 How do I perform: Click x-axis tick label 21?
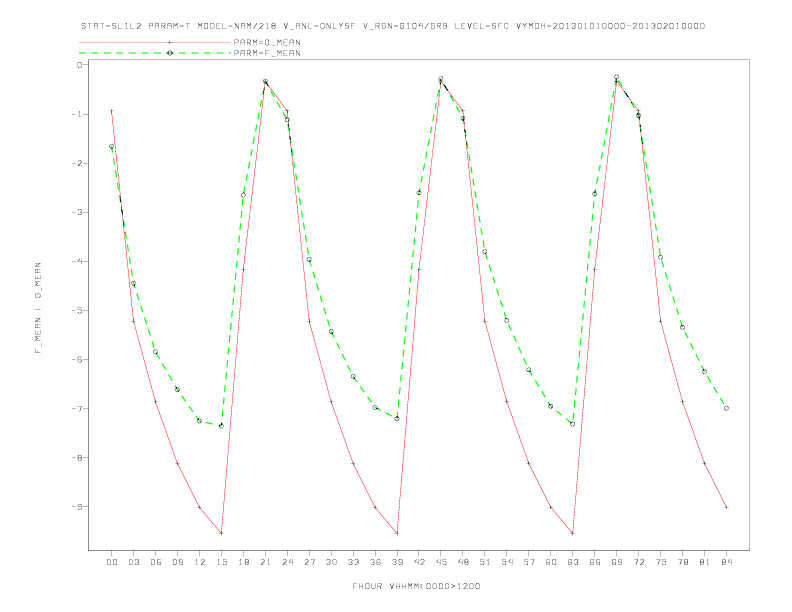click(265, 562)
